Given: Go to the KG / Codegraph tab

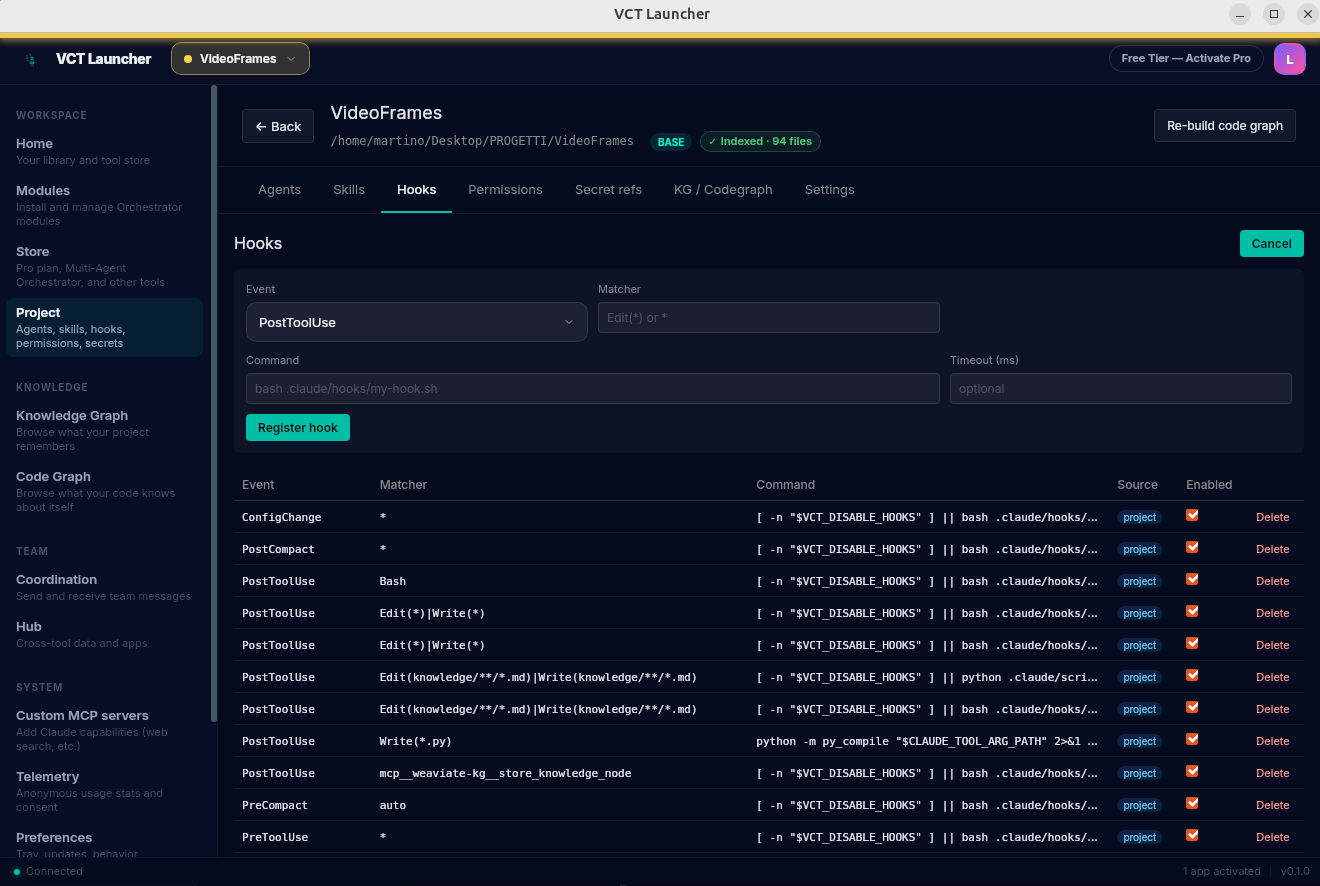Looking at the screenshot, I should click(723, 190).
